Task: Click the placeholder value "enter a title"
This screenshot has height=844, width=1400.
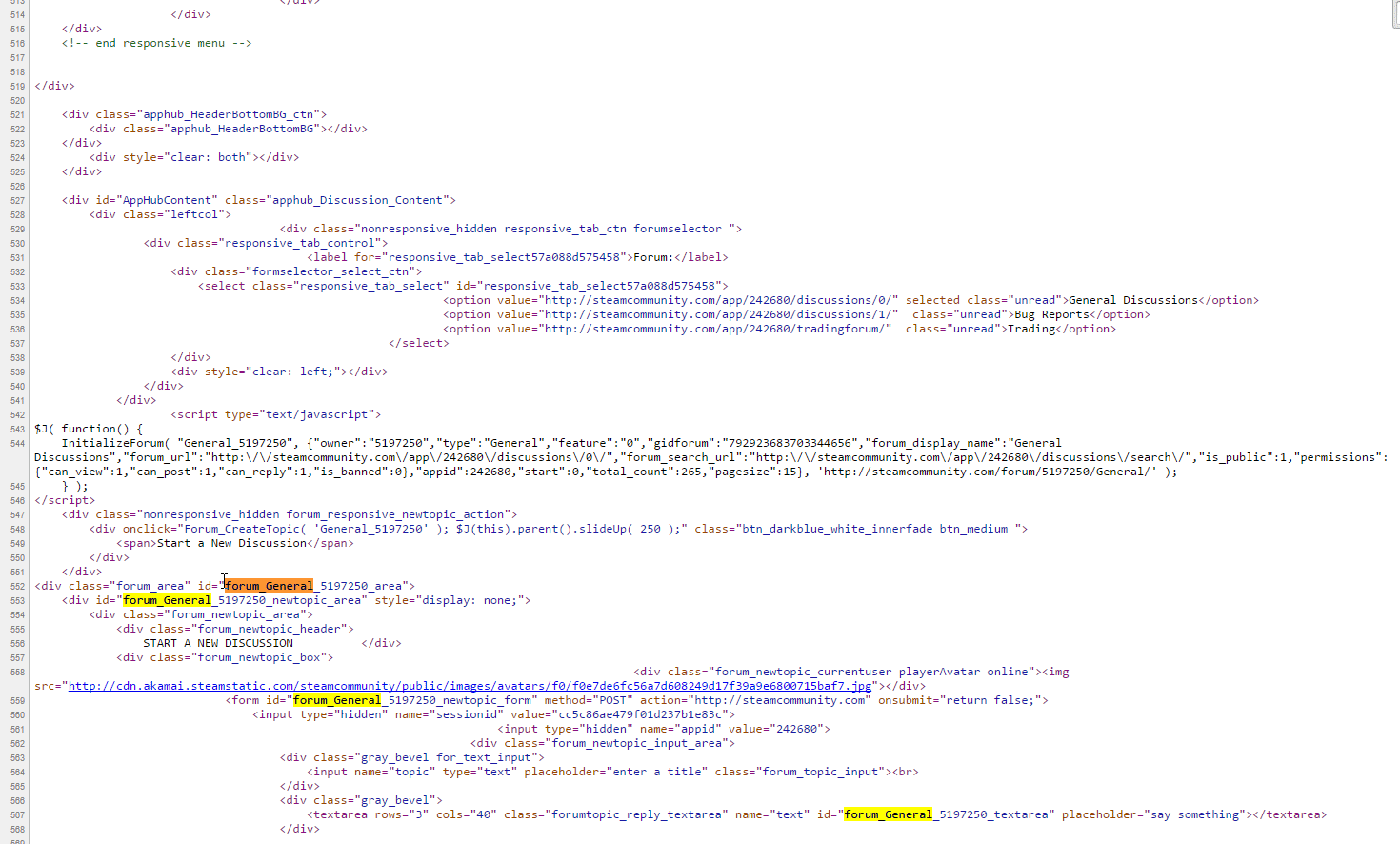Action: pos(656,772)
